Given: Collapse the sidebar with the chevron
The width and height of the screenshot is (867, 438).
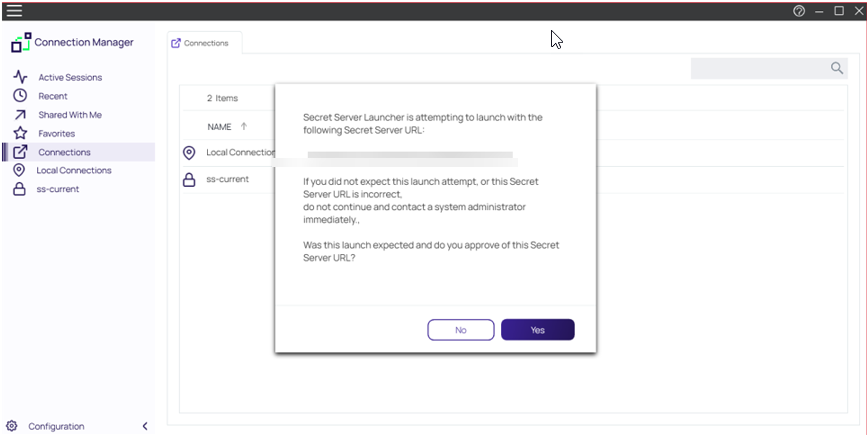Looking at the screenshot, I should (x=145, y=426).
